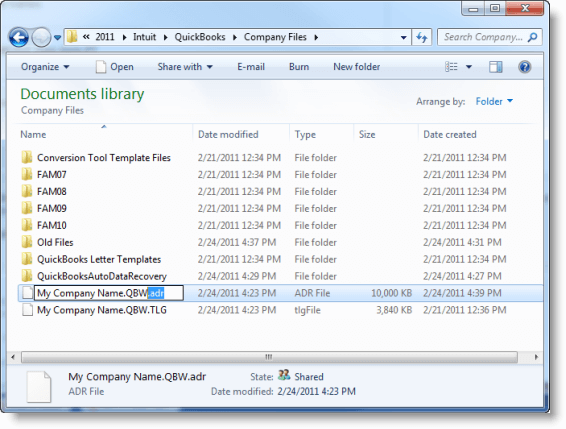Expand the view options arrow

[469, 67]
